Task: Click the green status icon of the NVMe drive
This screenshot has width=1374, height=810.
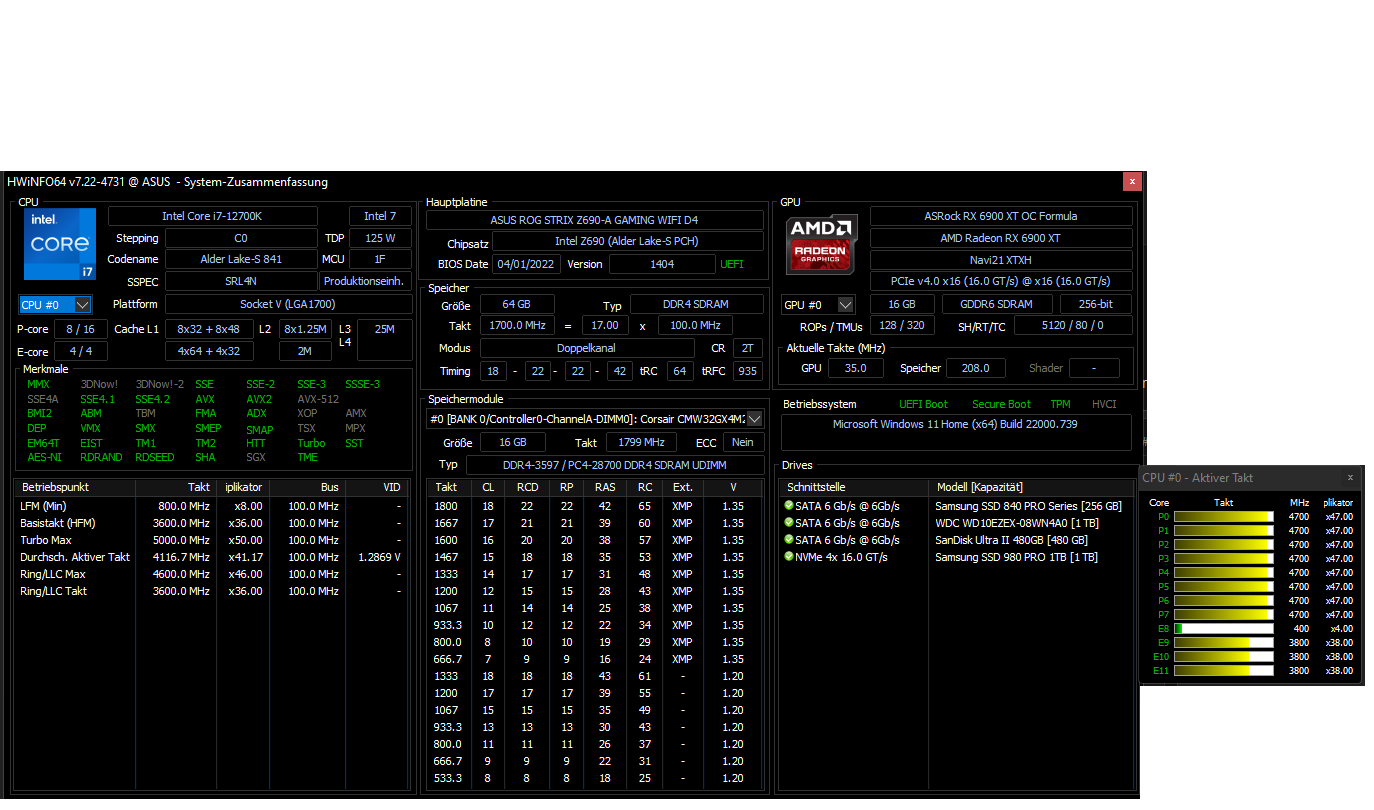Action: 789,557
